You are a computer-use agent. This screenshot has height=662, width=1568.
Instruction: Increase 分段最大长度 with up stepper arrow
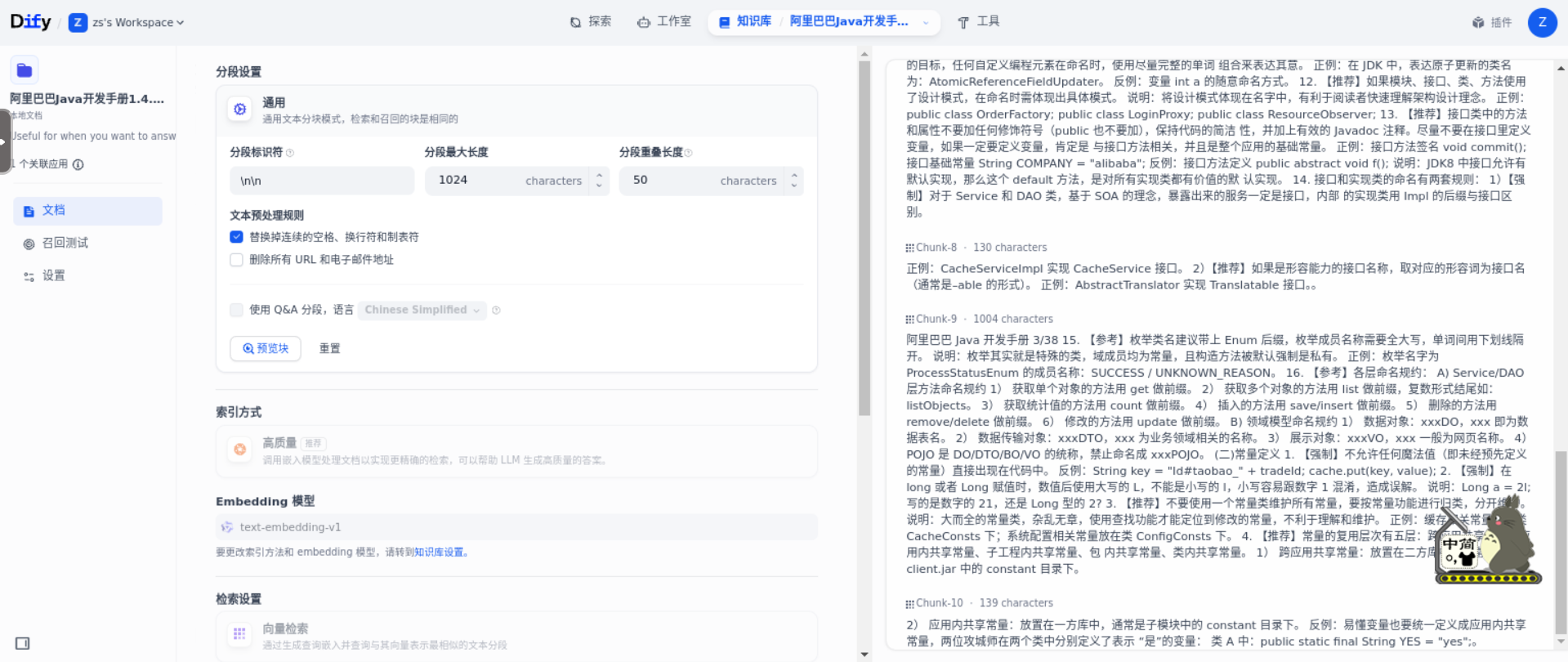pyautogui.click(x=599, y=174)
